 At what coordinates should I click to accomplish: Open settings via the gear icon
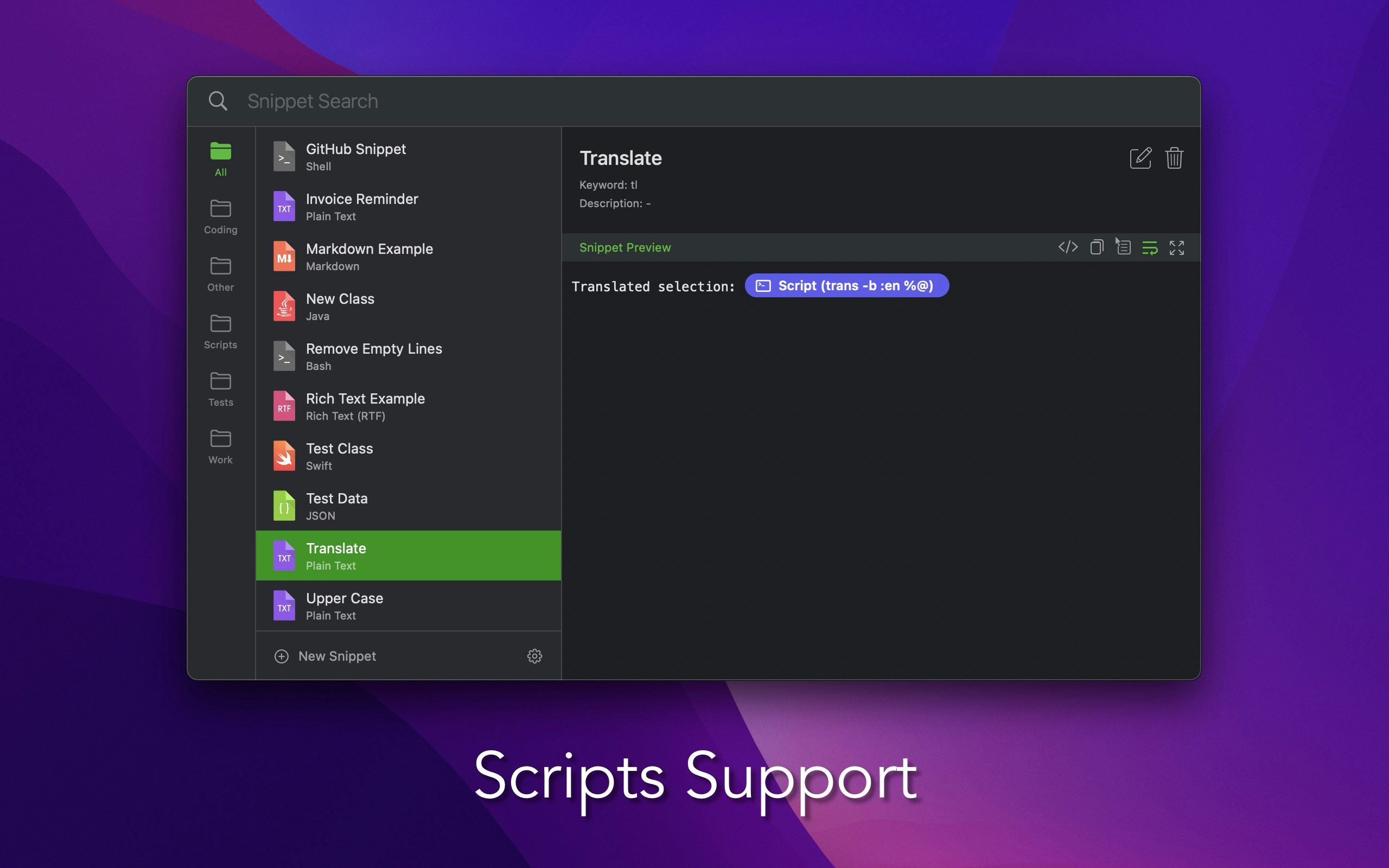click(534, 656)
